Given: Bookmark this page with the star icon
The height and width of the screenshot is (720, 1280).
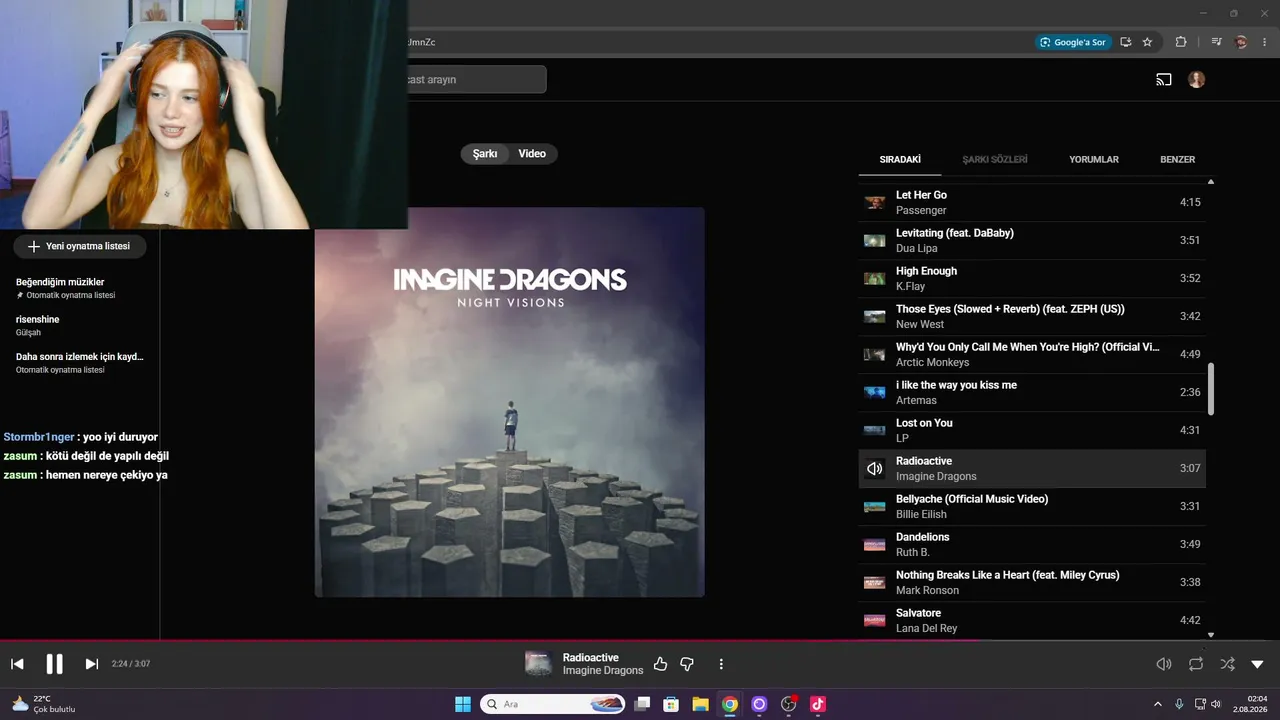Looking at the screenshot, I should tap(1147, 42).
